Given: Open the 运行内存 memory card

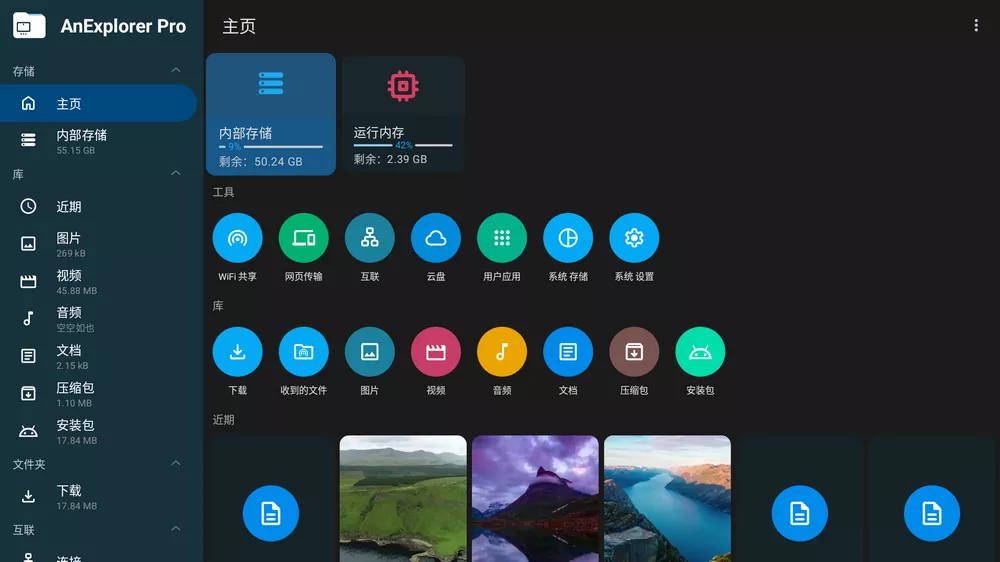Looking at the screenshot, I should [x=403, y=114].
